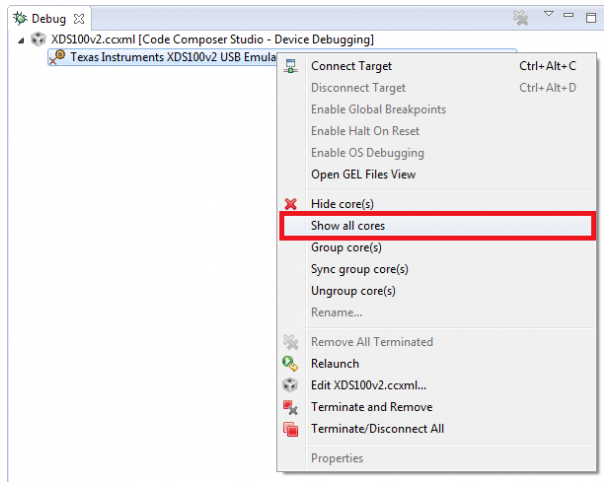This screenshot has width=604, height=483.
Task: Select XDS100v2.ccxml Device Debugging entry
Action: click(x=212, y=39)
